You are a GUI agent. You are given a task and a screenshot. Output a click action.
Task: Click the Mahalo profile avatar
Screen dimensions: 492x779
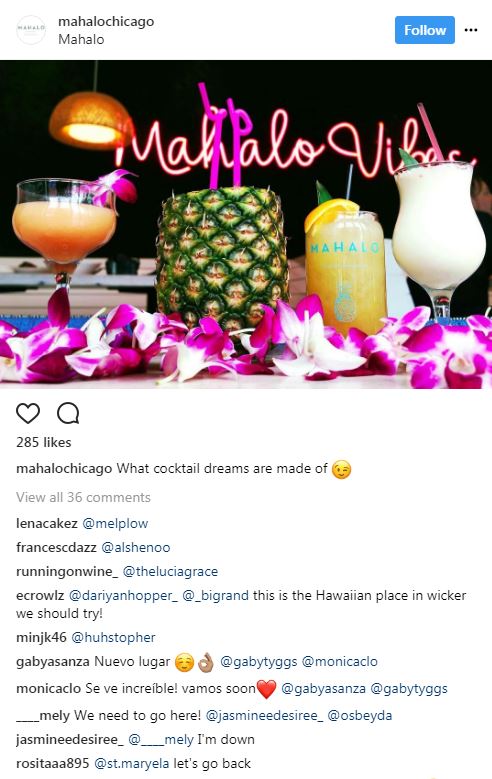[31, 30]
